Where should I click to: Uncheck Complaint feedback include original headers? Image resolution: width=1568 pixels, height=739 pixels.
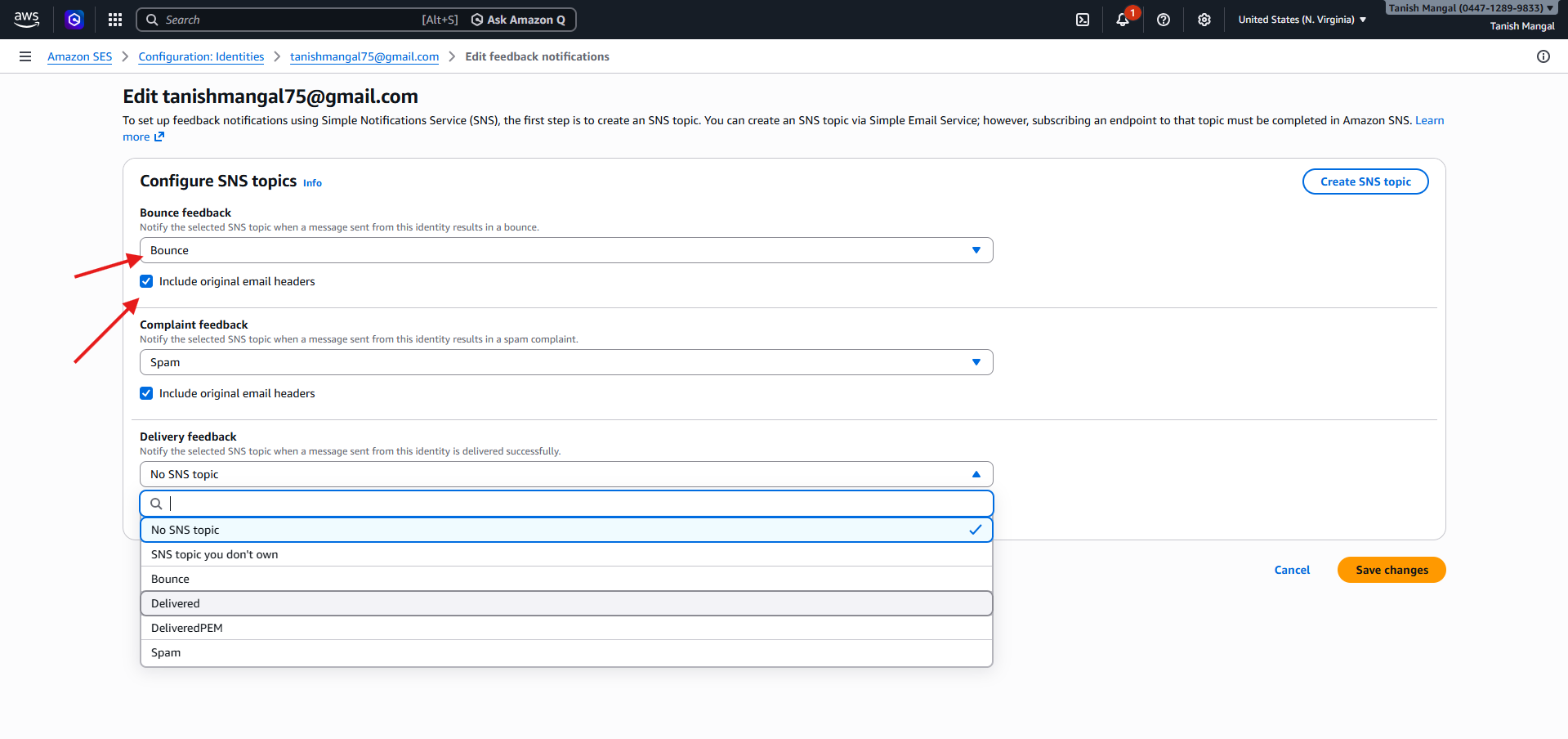pyautogui.click(x=146, y=393)
